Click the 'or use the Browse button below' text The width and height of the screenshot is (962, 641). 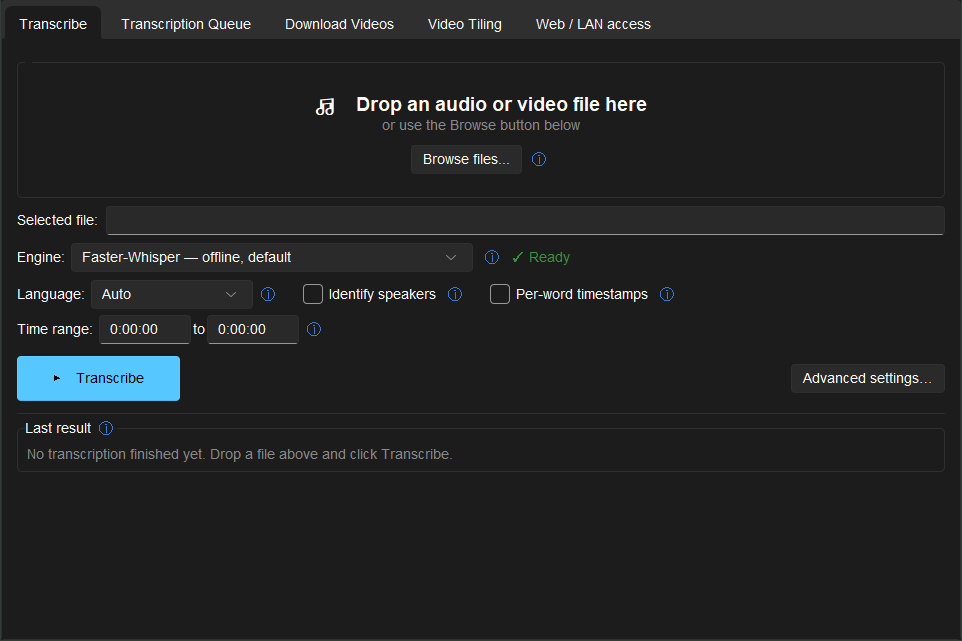(481, 125)
